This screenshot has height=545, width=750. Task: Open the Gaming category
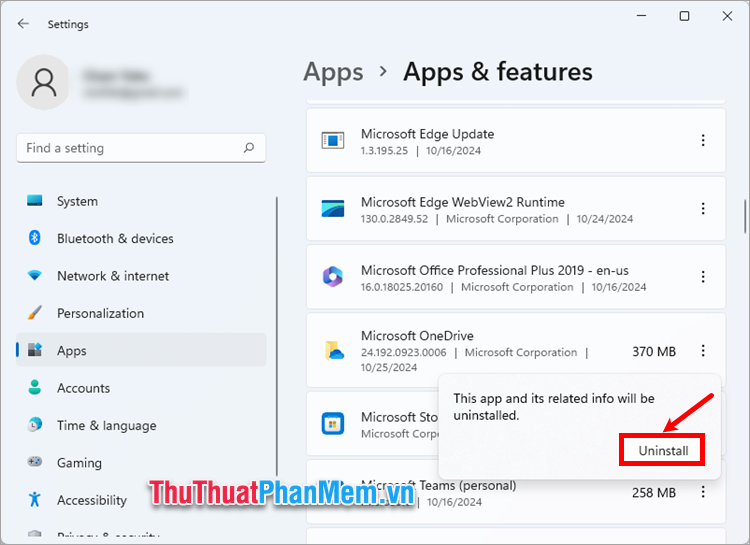pyautogui.click(x=141, y=462)
